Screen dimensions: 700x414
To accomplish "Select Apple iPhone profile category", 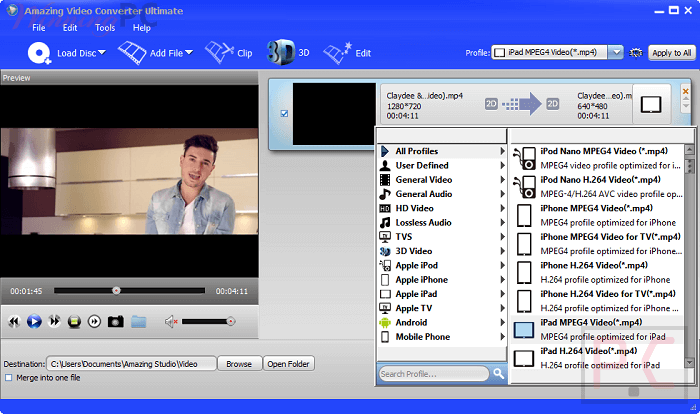I will tap(442, 280).
